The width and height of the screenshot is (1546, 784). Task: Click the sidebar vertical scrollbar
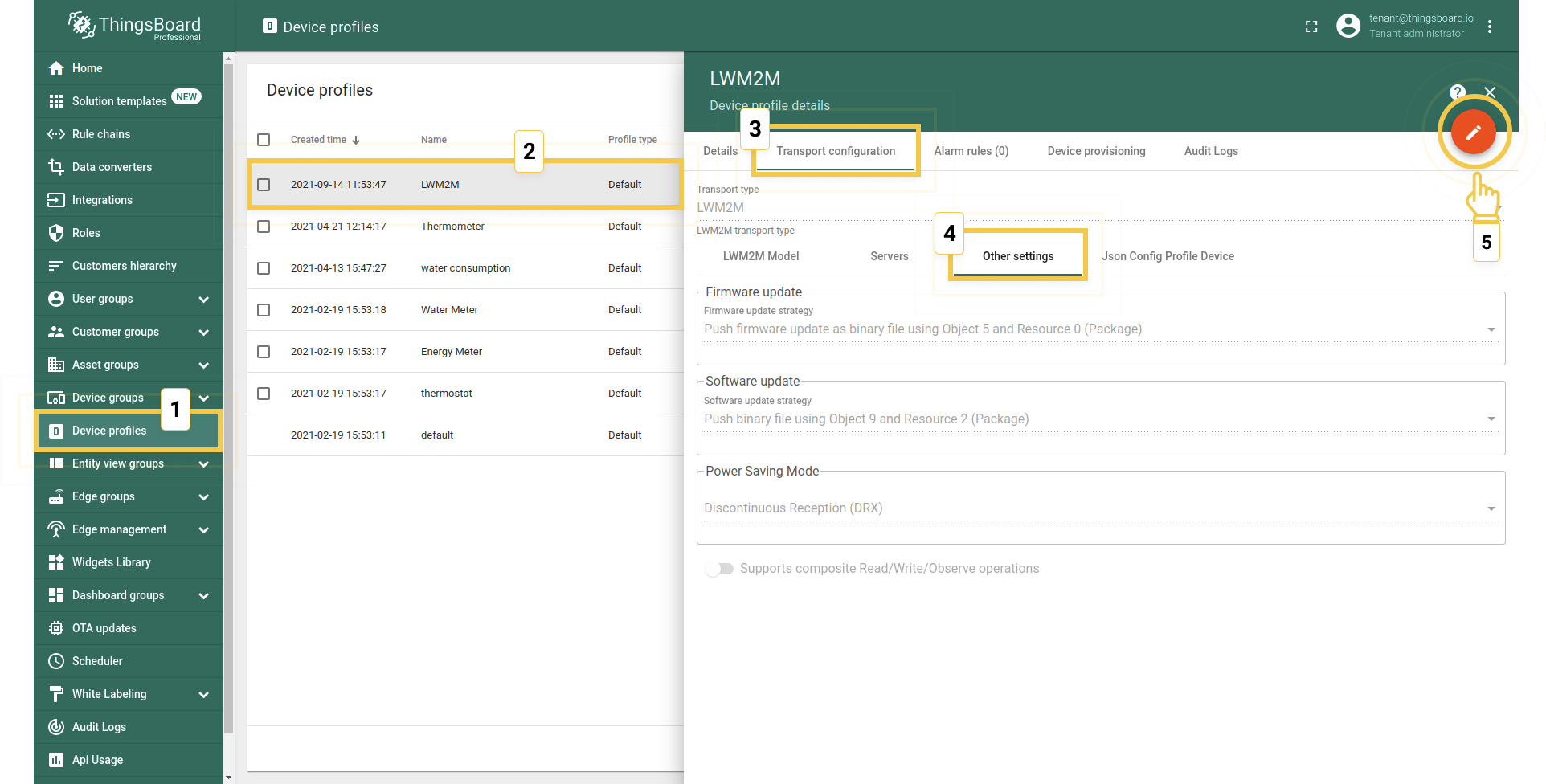pos(228,402)
